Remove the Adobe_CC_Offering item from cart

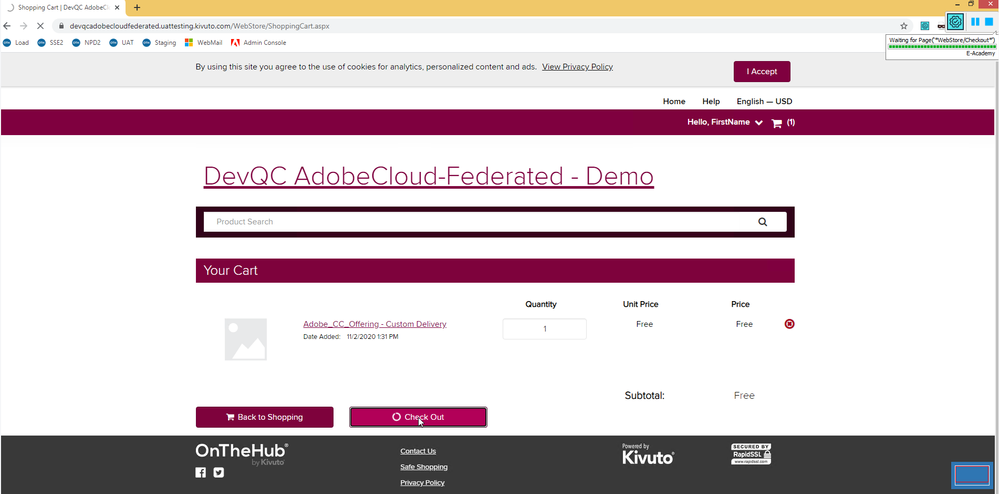point(790,324)
